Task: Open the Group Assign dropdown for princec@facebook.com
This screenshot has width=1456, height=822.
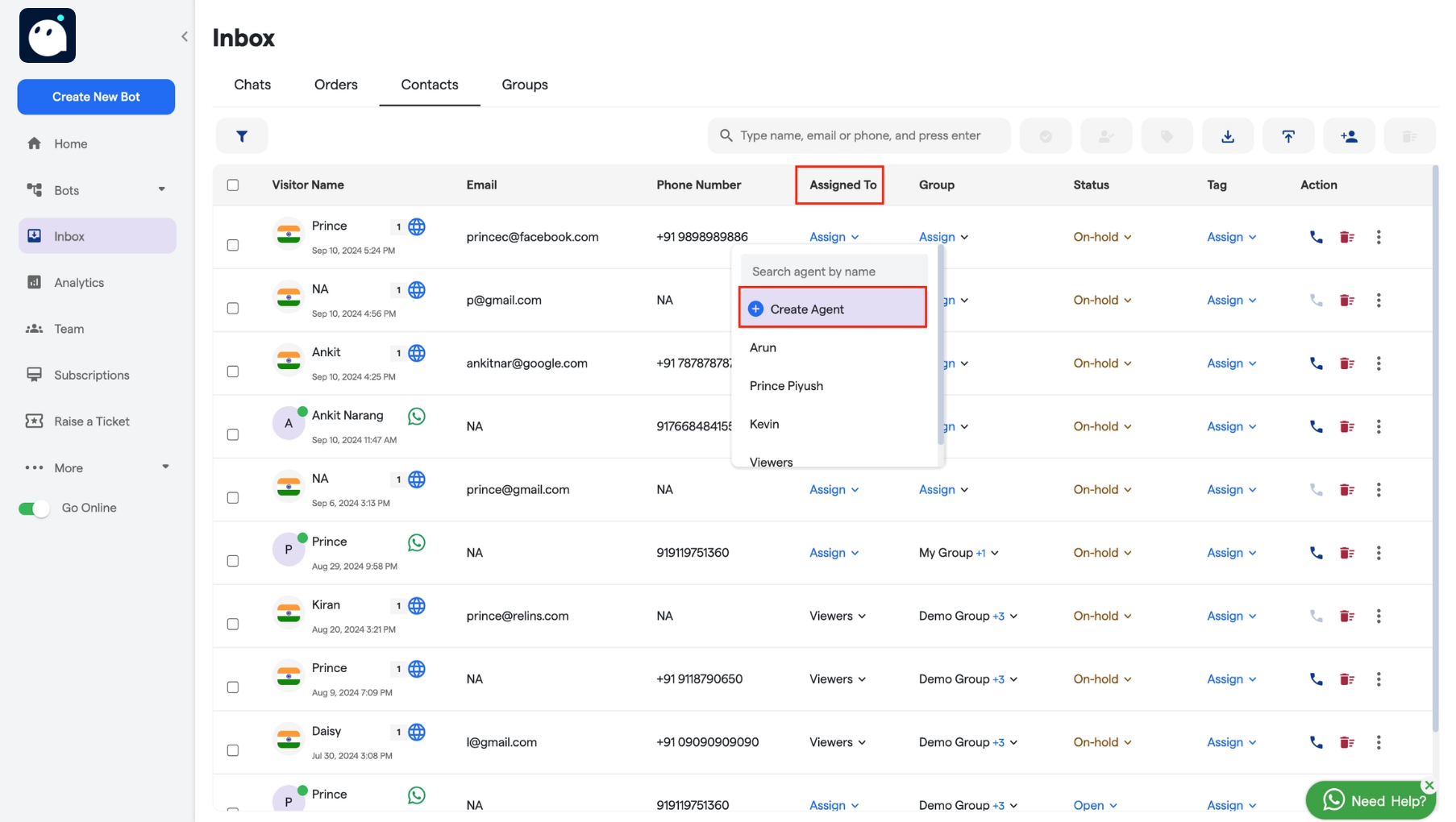Action: click(943, 237)
